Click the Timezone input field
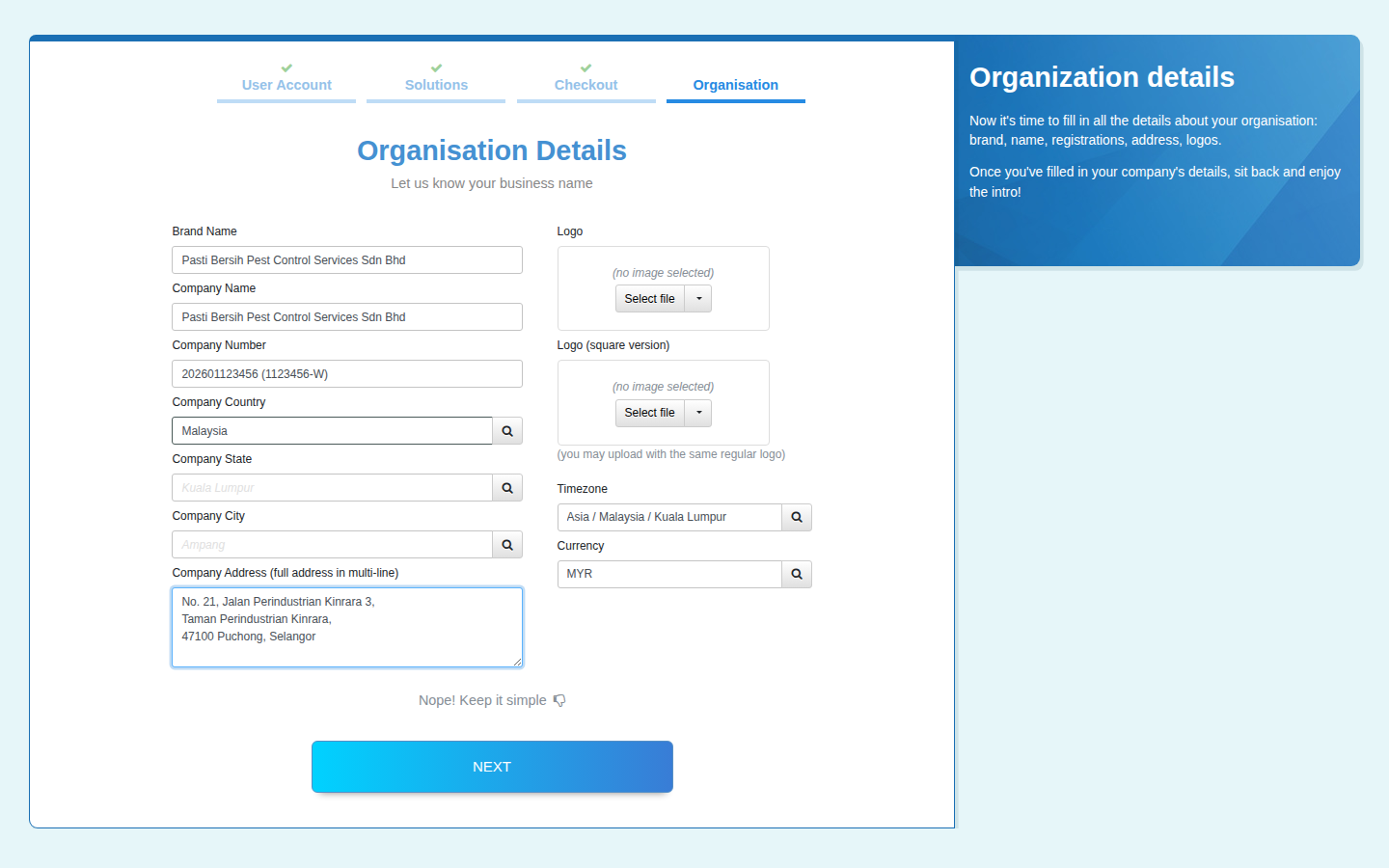 click(x=669, y=517)
